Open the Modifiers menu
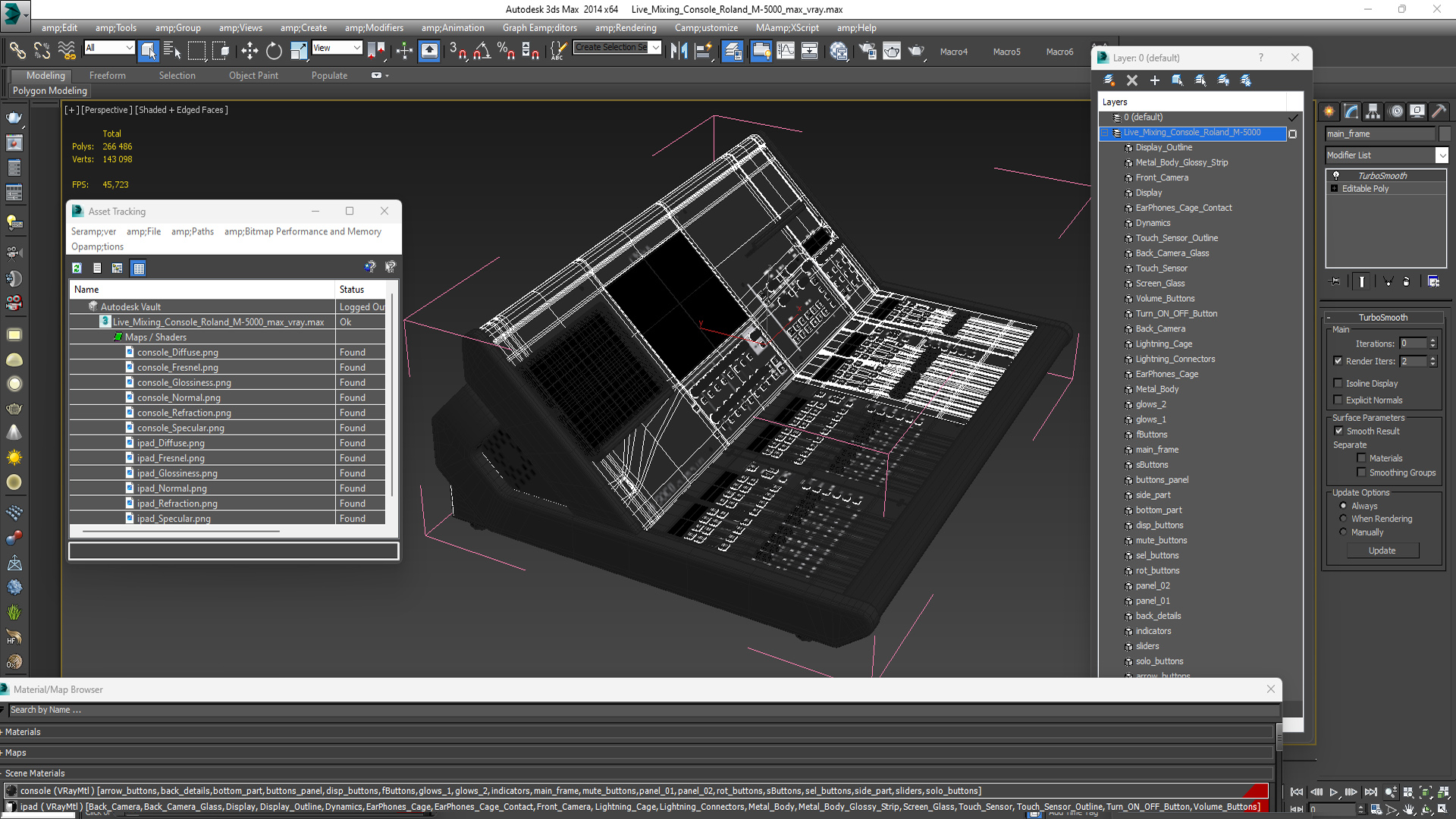The image size is (1456, 819). coord(374,28)
